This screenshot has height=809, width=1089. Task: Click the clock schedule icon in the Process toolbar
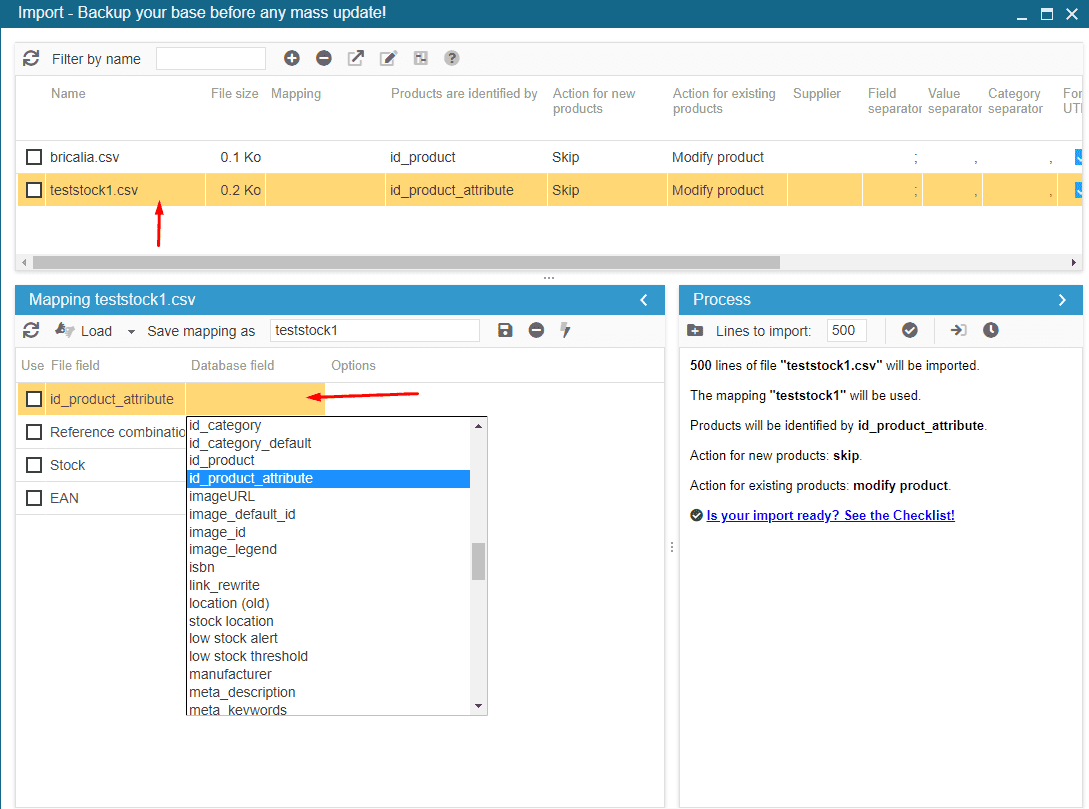point(991,331)
